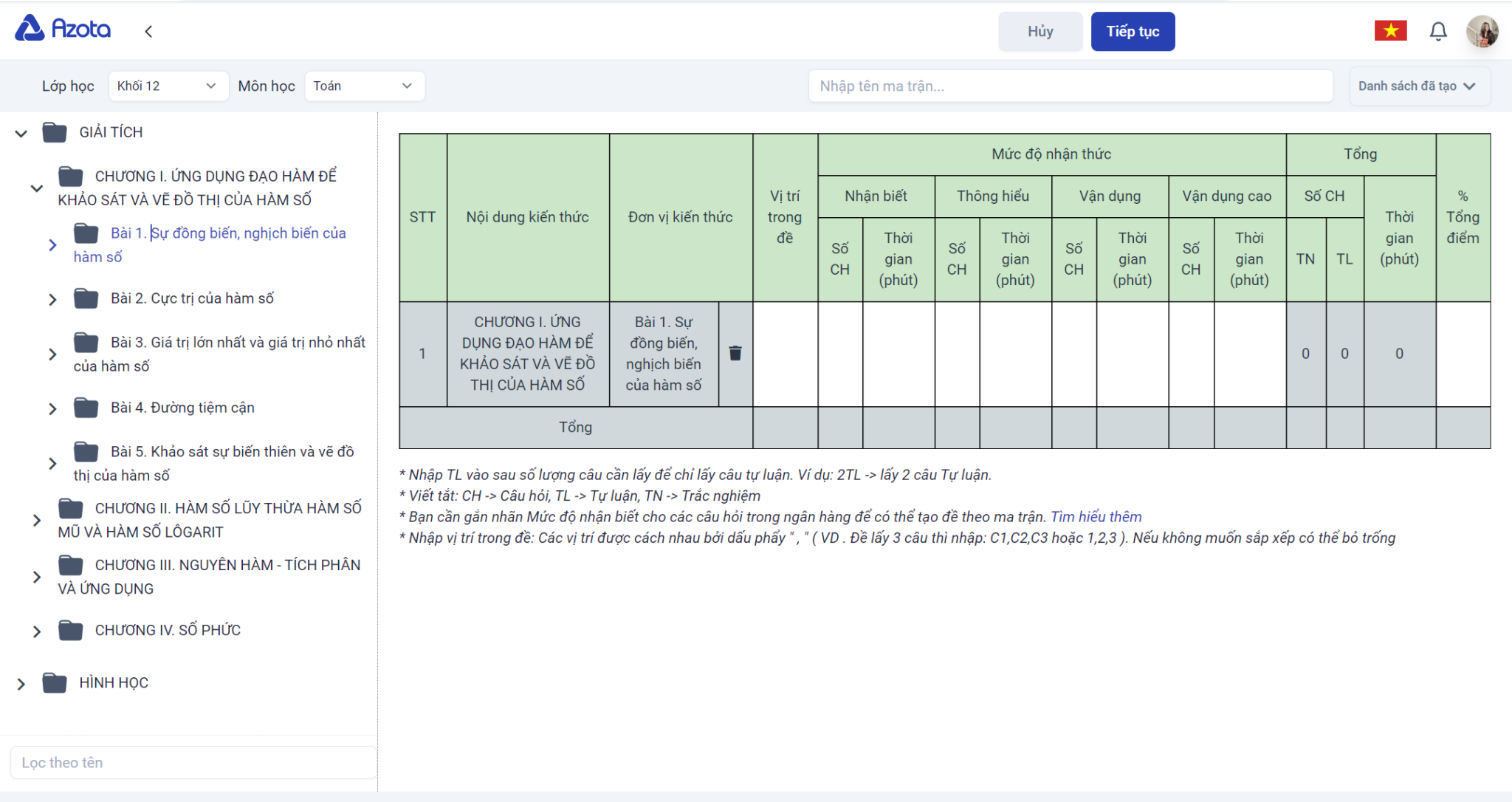Open the Tìm hiểu thêm link

point(1096,517)
